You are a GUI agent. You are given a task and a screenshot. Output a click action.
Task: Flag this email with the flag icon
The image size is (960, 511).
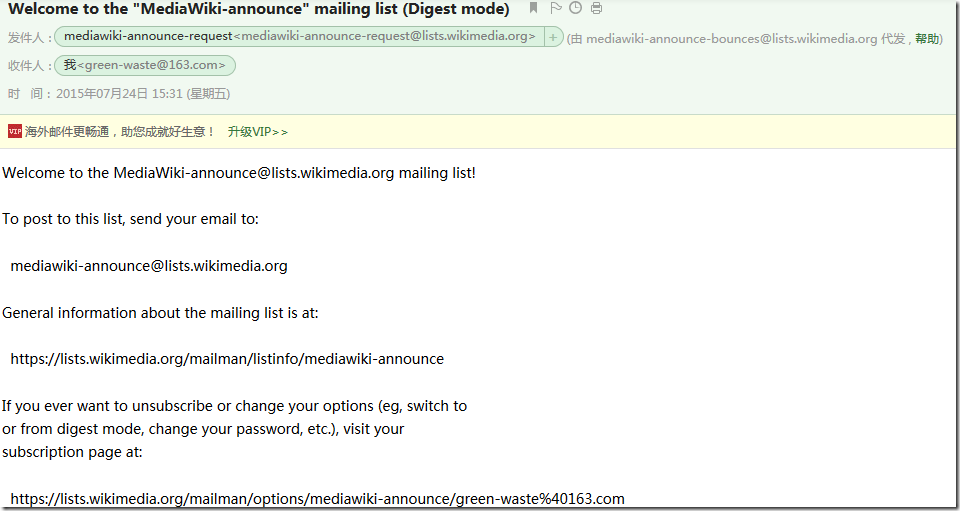pyautogui.click(x=555, y=8)
